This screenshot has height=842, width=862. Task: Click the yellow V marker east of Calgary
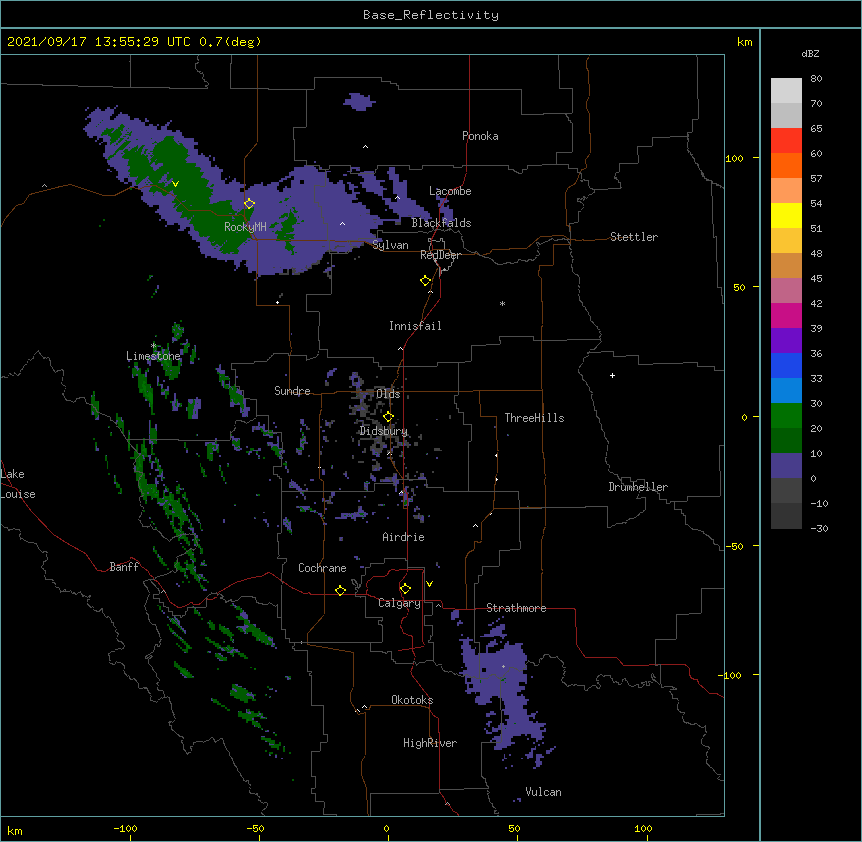coord(429,584)
